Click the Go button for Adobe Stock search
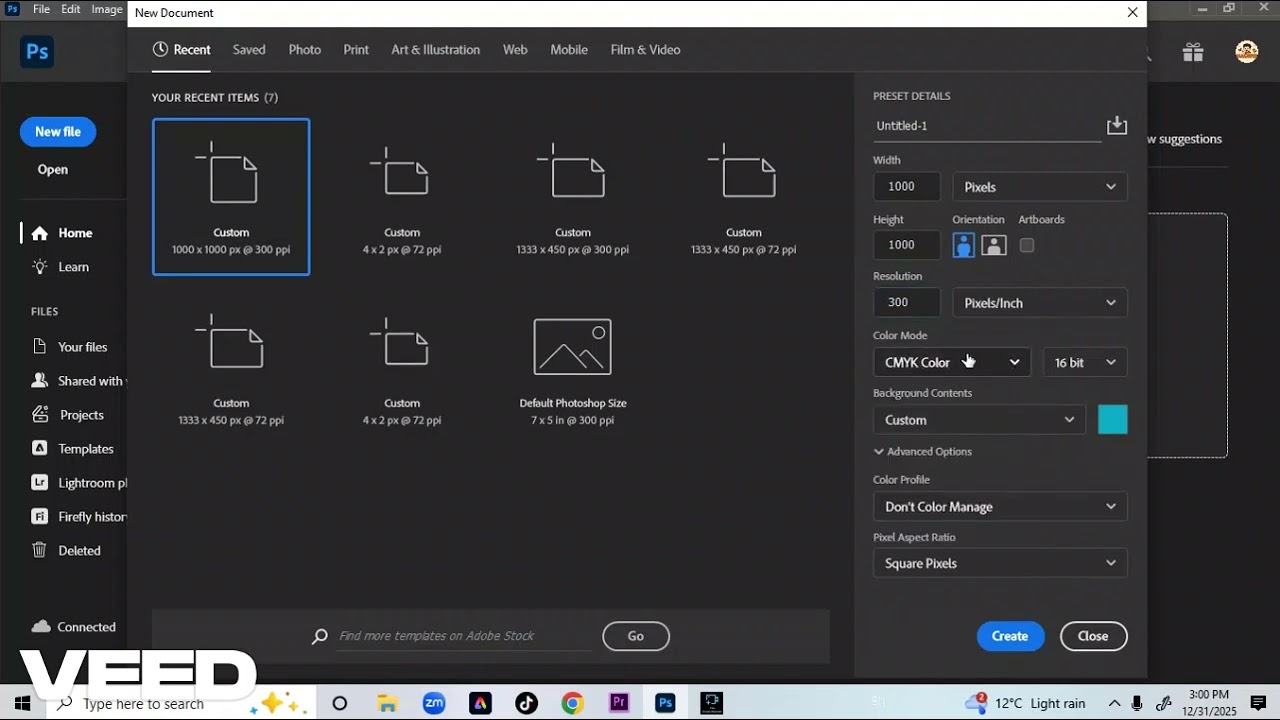Viewport: 1280px width, 720px height. click(x=636, y=636)
